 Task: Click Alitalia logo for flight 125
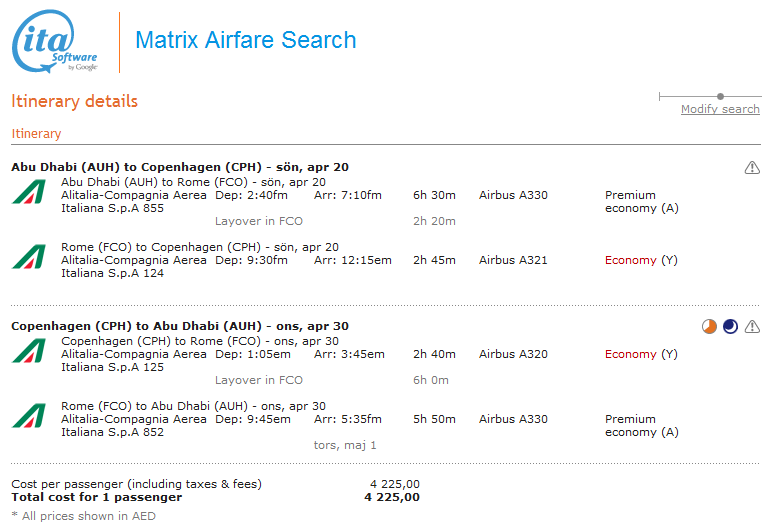click(x=29, y=351)
